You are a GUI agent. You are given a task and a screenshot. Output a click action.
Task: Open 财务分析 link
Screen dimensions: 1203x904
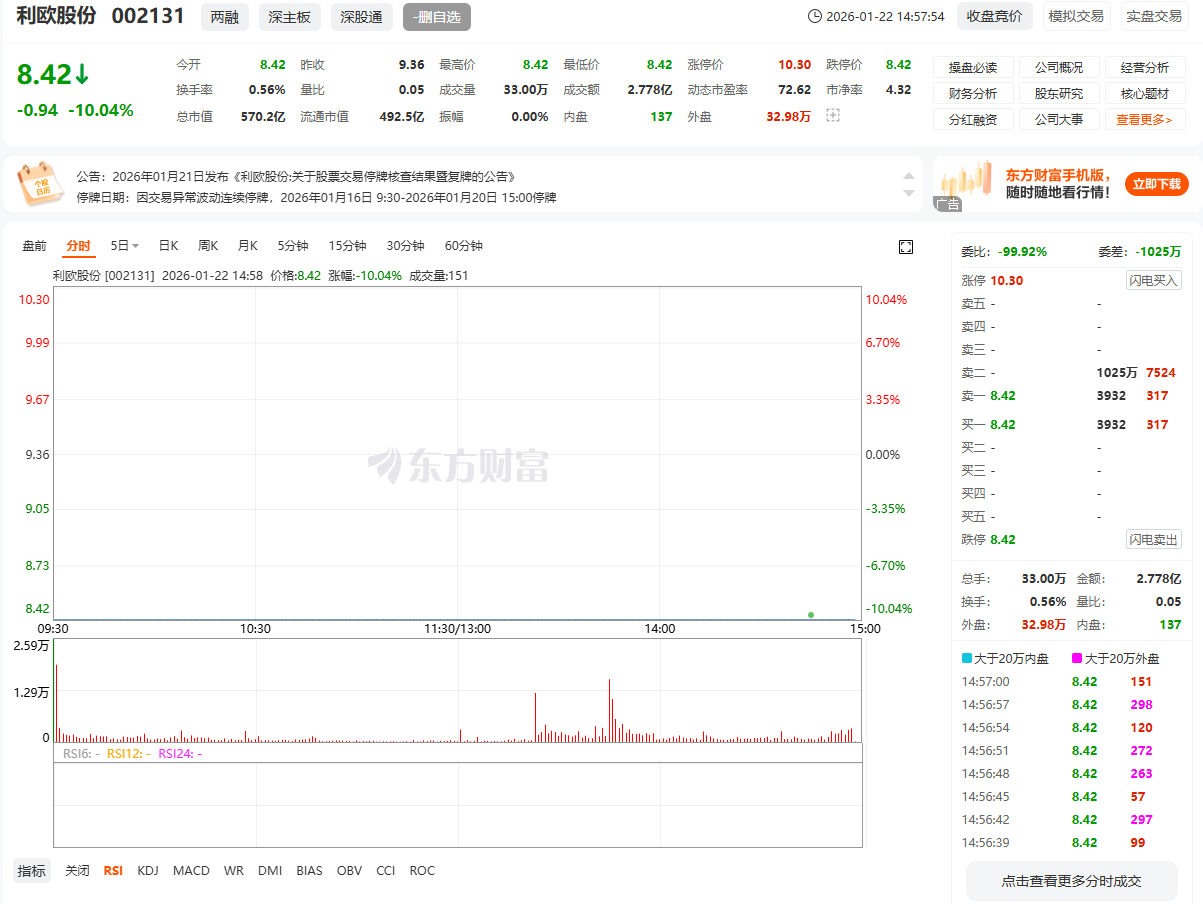point(973,93)
